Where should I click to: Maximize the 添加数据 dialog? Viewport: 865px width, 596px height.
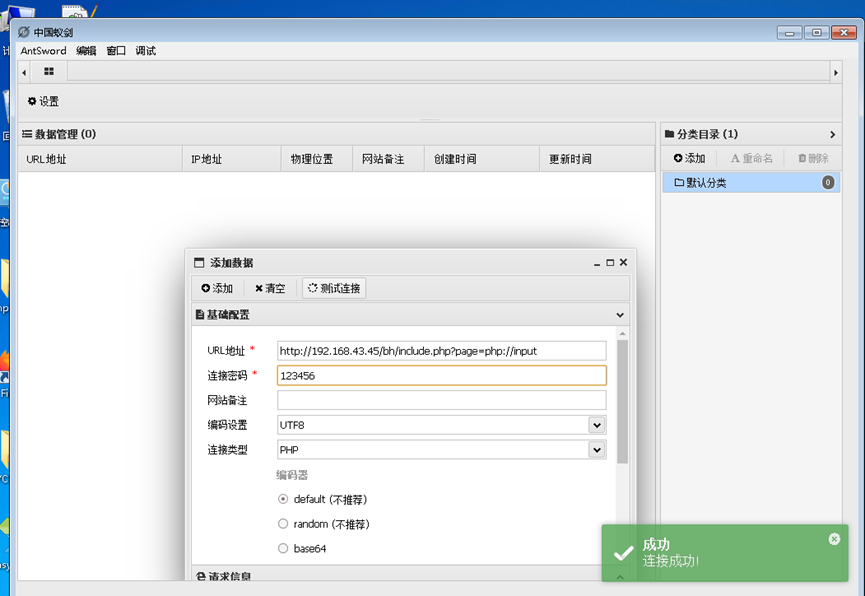[610, 263]
